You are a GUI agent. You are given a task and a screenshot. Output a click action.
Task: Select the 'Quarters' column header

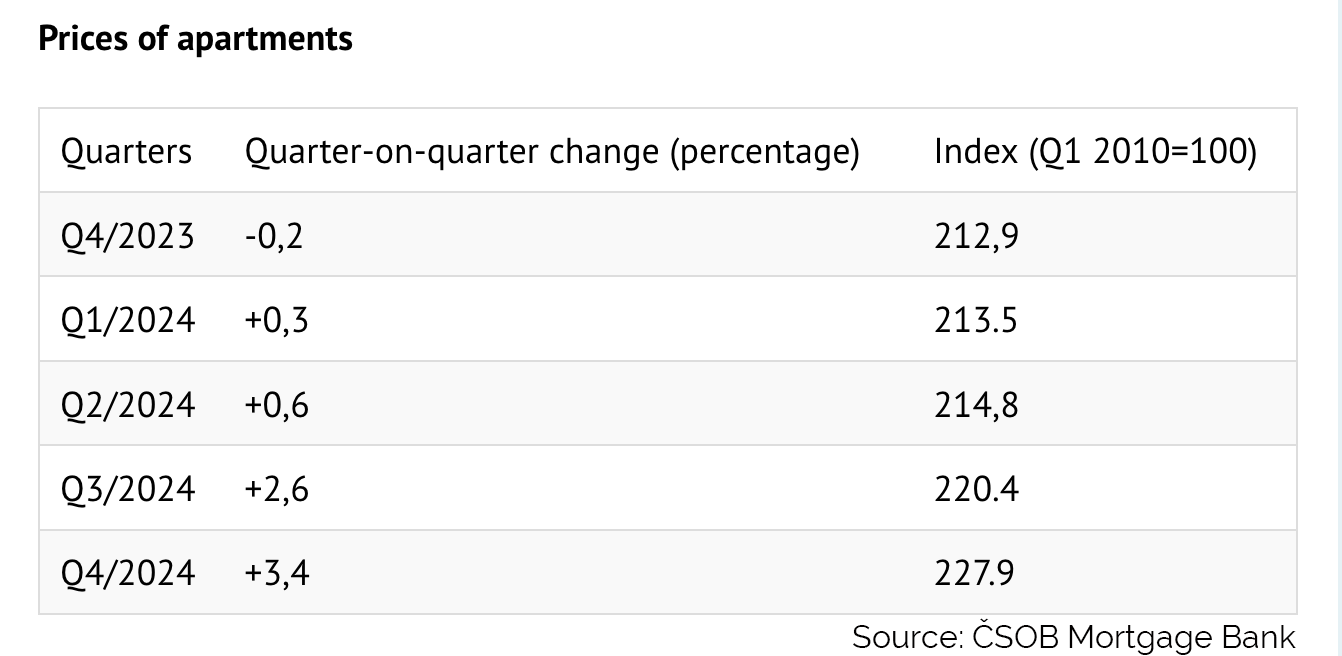126,152
